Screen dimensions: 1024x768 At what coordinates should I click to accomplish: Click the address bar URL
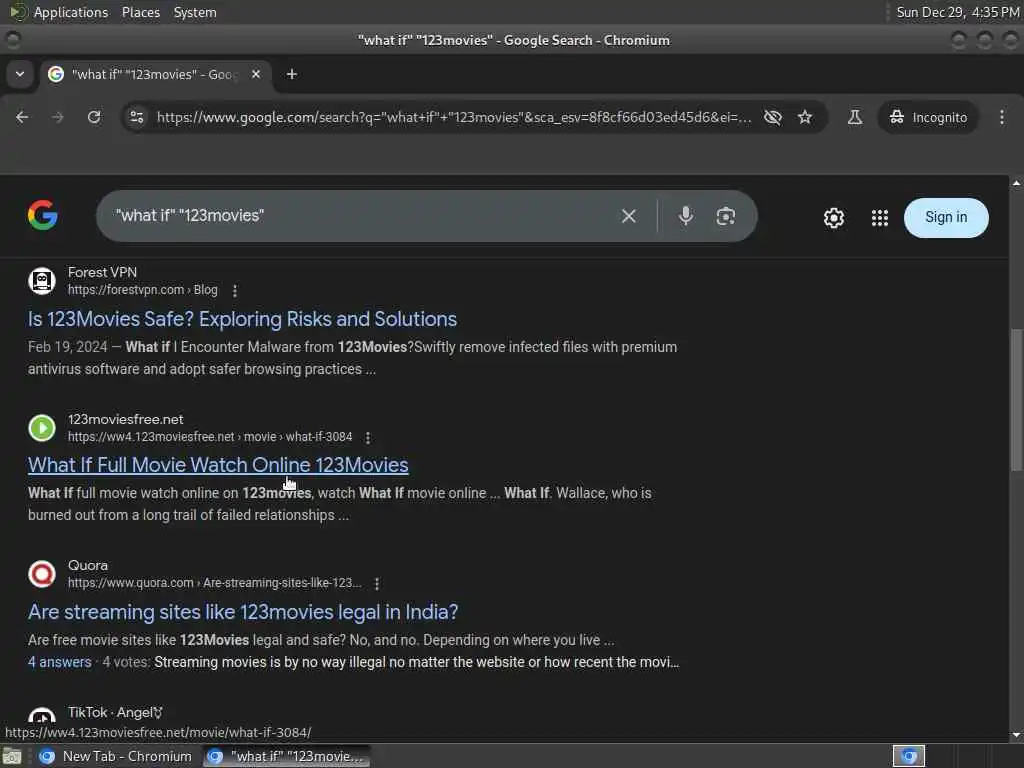click(453, 118)
